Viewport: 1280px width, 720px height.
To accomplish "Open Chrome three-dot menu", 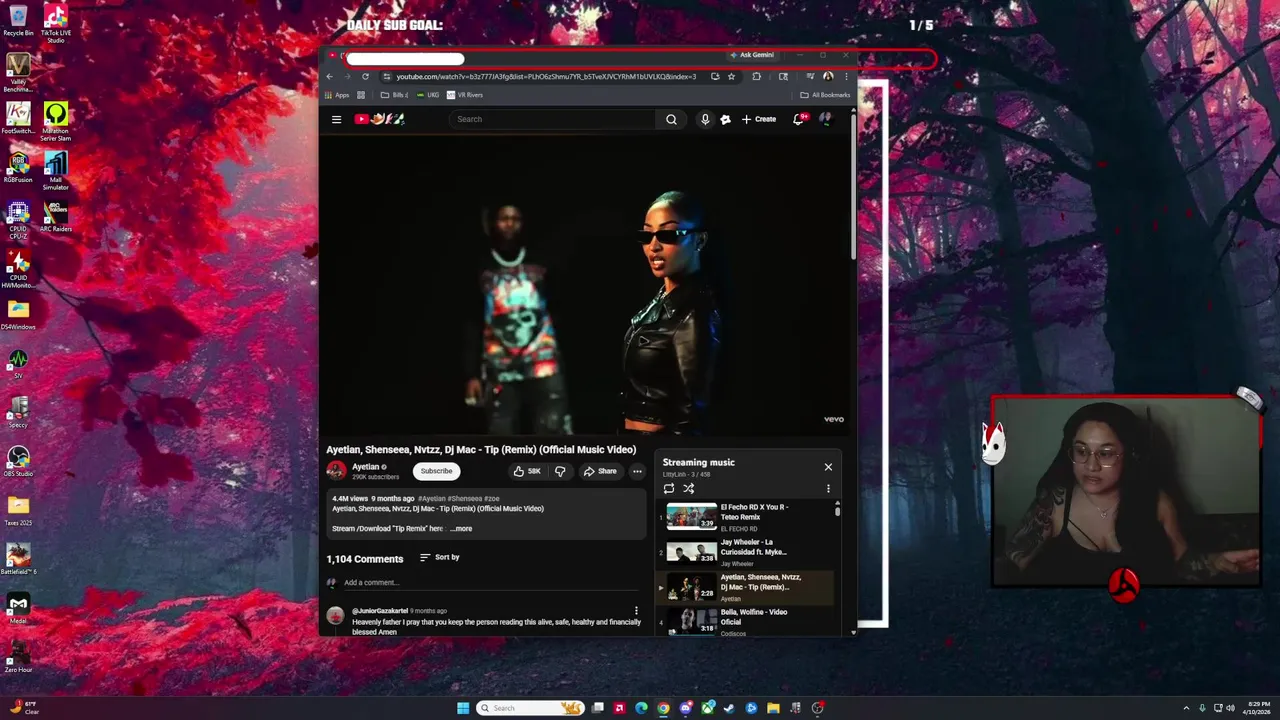I will [x=846, y=77].
